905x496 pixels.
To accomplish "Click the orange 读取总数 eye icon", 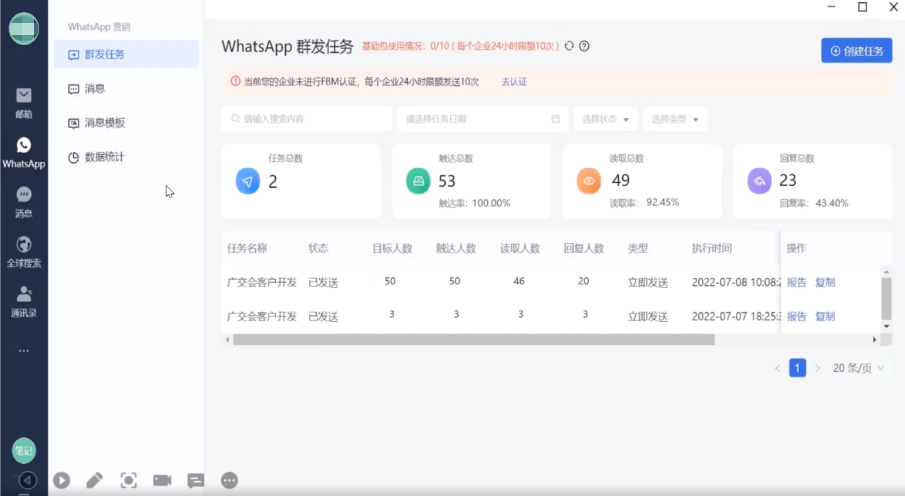I will click(x=589, y=181).
